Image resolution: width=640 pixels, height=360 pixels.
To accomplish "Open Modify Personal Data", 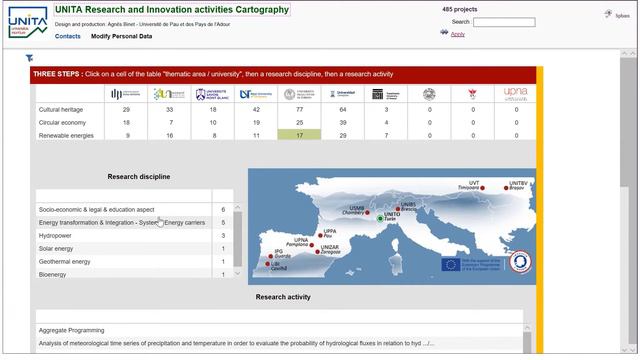I will (x=122, y=36).
